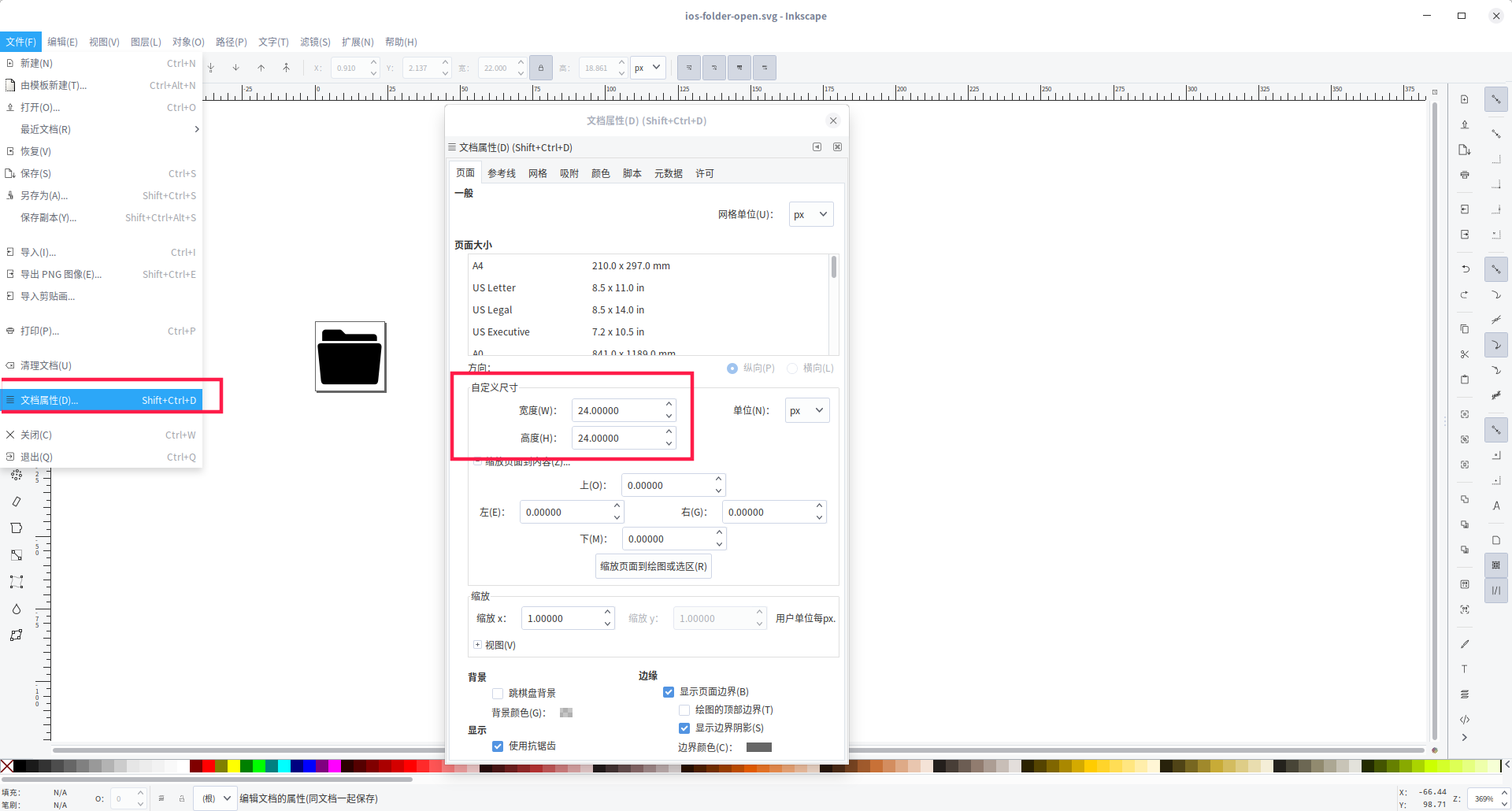
Task: Click the Open file upload-arrow icon
Action: [x=1465, y=124]
